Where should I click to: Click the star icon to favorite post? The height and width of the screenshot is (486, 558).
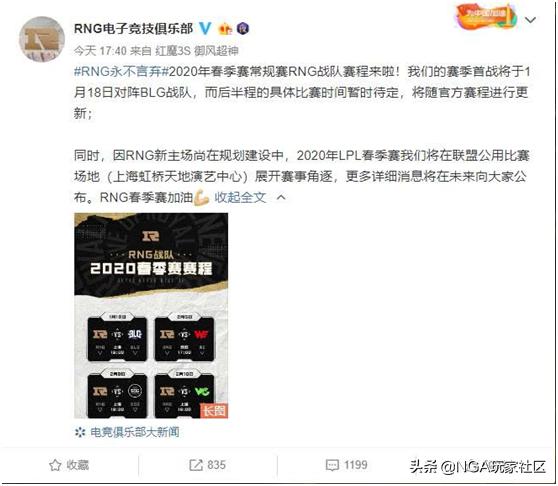55,465
